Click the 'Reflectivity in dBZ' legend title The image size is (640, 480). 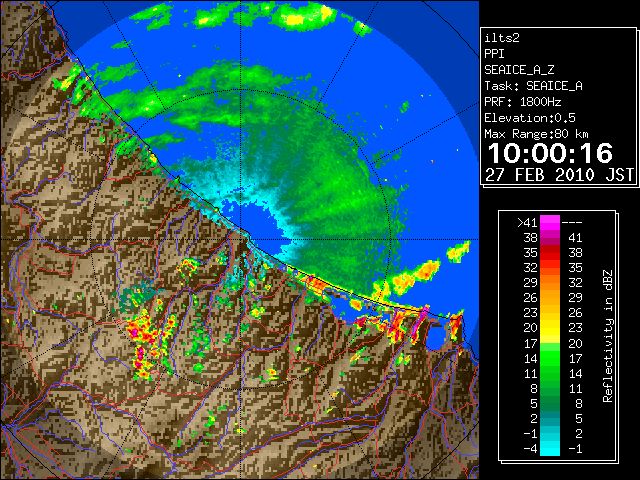(608, 336)
